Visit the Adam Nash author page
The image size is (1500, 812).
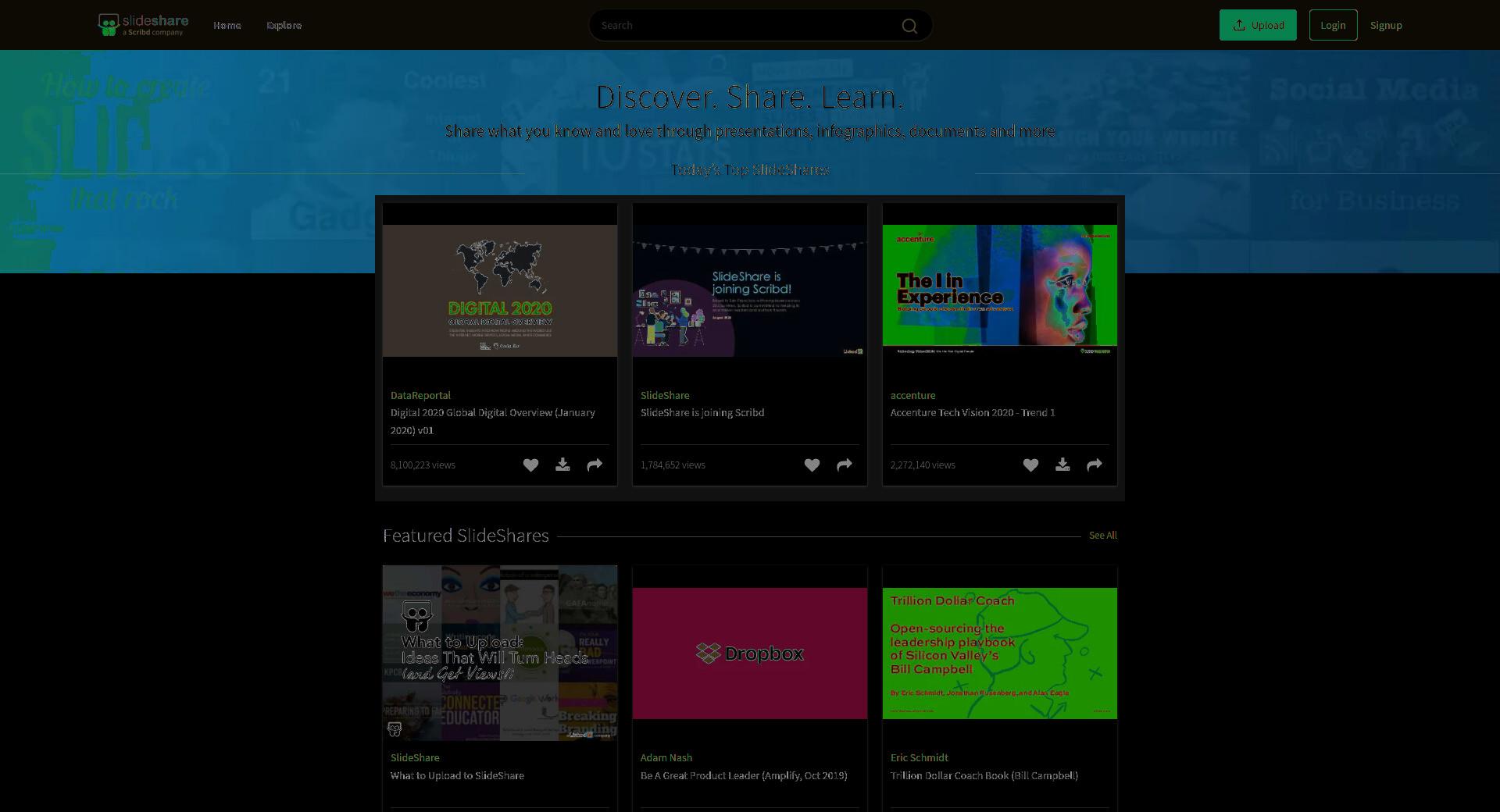point(666,758)
